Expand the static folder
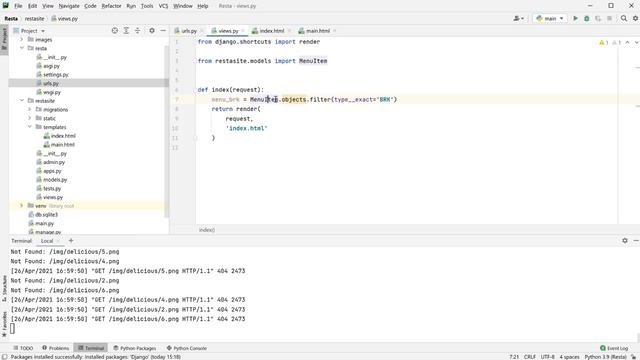 pyautogui.click(x=29, y=118)
